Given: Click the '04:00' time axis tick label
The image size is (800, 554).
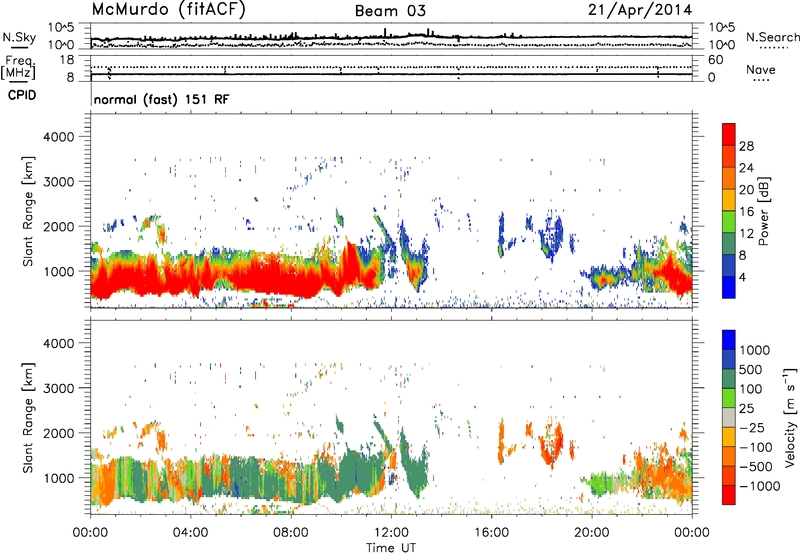Looking at the screenshot, I should [x=190, y=533].
